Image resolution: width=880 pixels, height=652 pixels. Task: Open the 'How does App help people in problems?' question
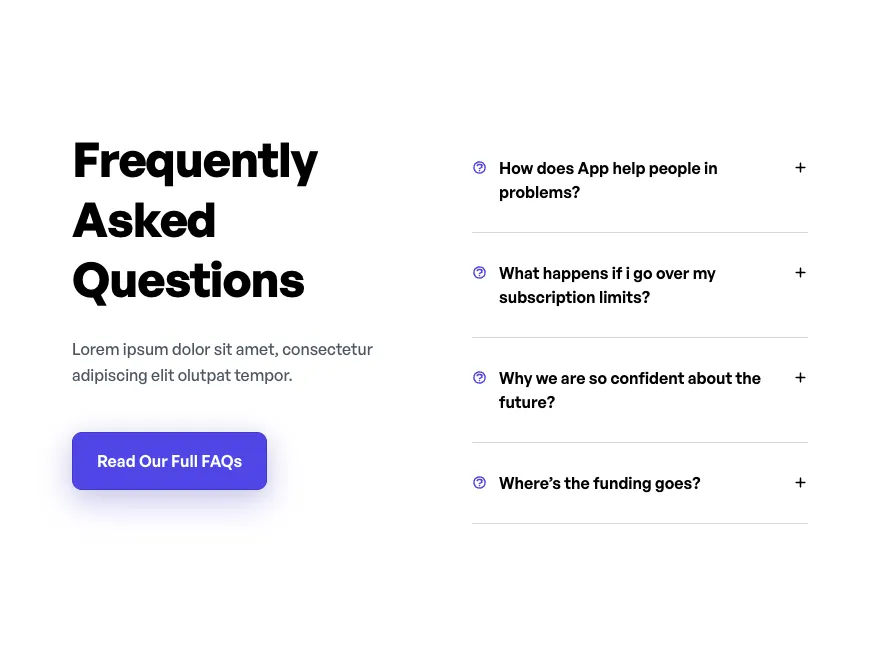(x=608, y=180)
